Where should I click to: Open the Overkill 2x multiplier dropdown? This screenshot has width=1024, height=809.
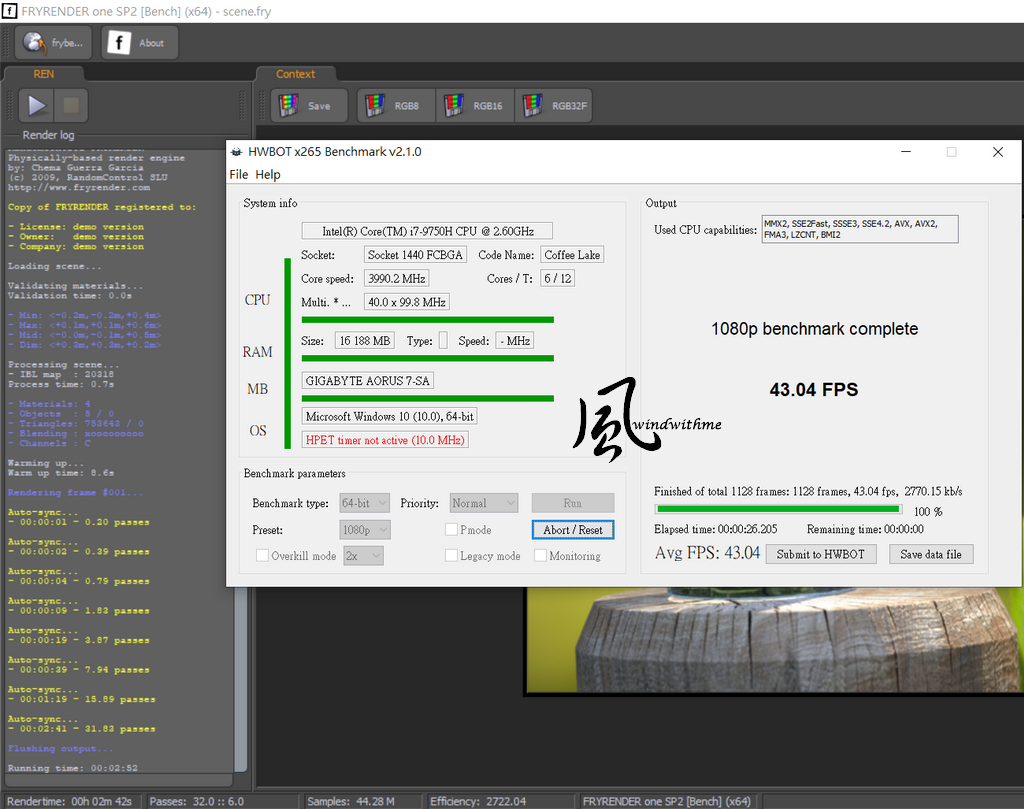pos(364,556)
